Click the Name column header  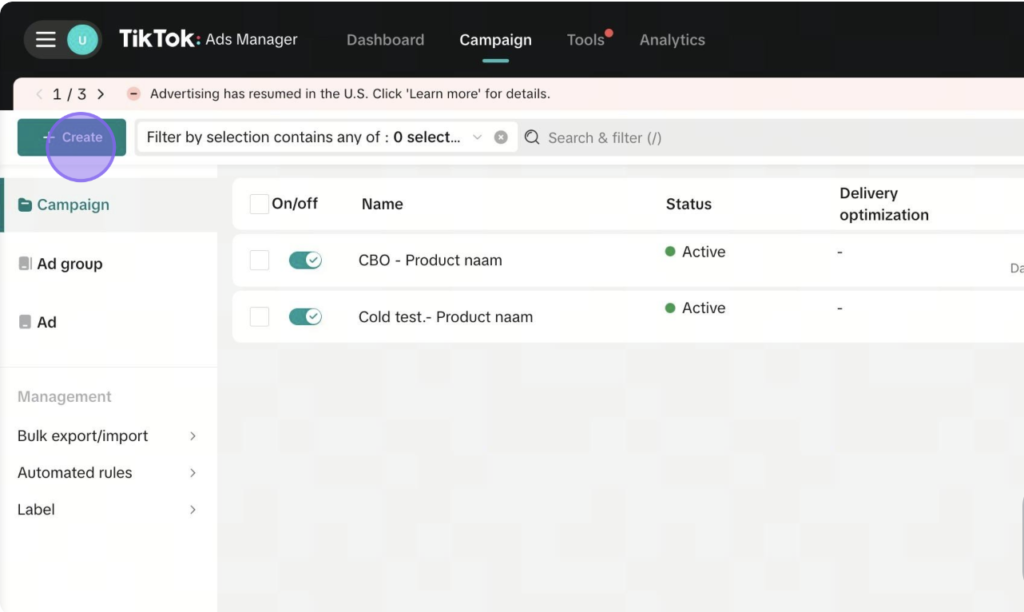pos(382,204)
